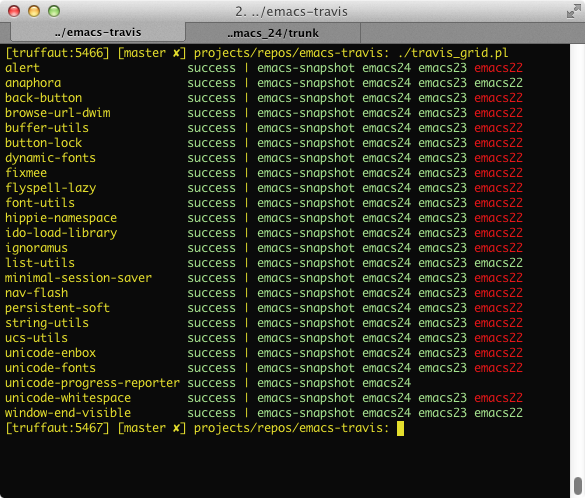The image size is (585, 498).
Task: Click the red emacs22 entry on alert row
Action: [498, 68]
